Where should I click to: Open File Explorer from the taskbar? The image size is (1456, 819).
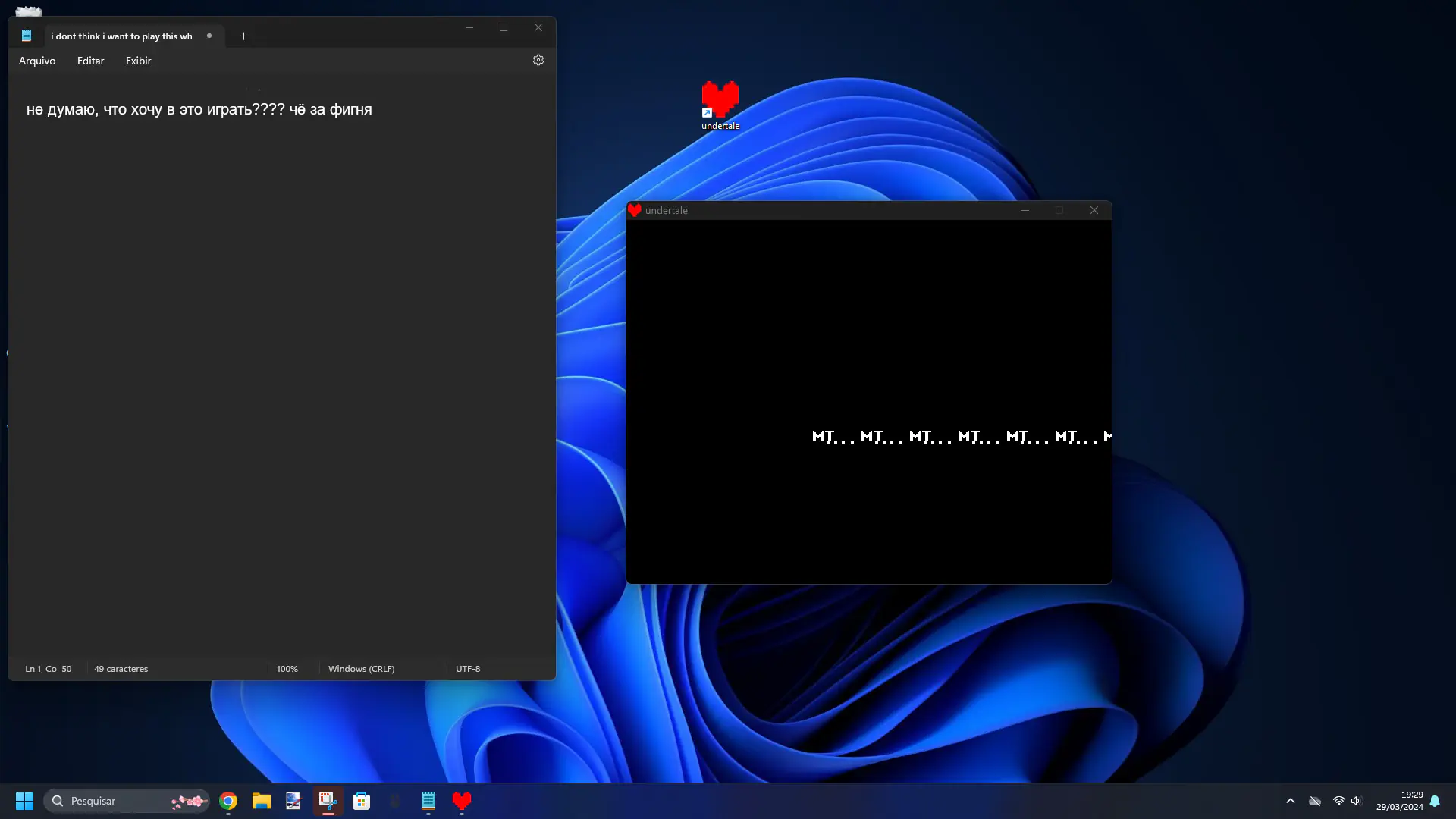[262, 801]
